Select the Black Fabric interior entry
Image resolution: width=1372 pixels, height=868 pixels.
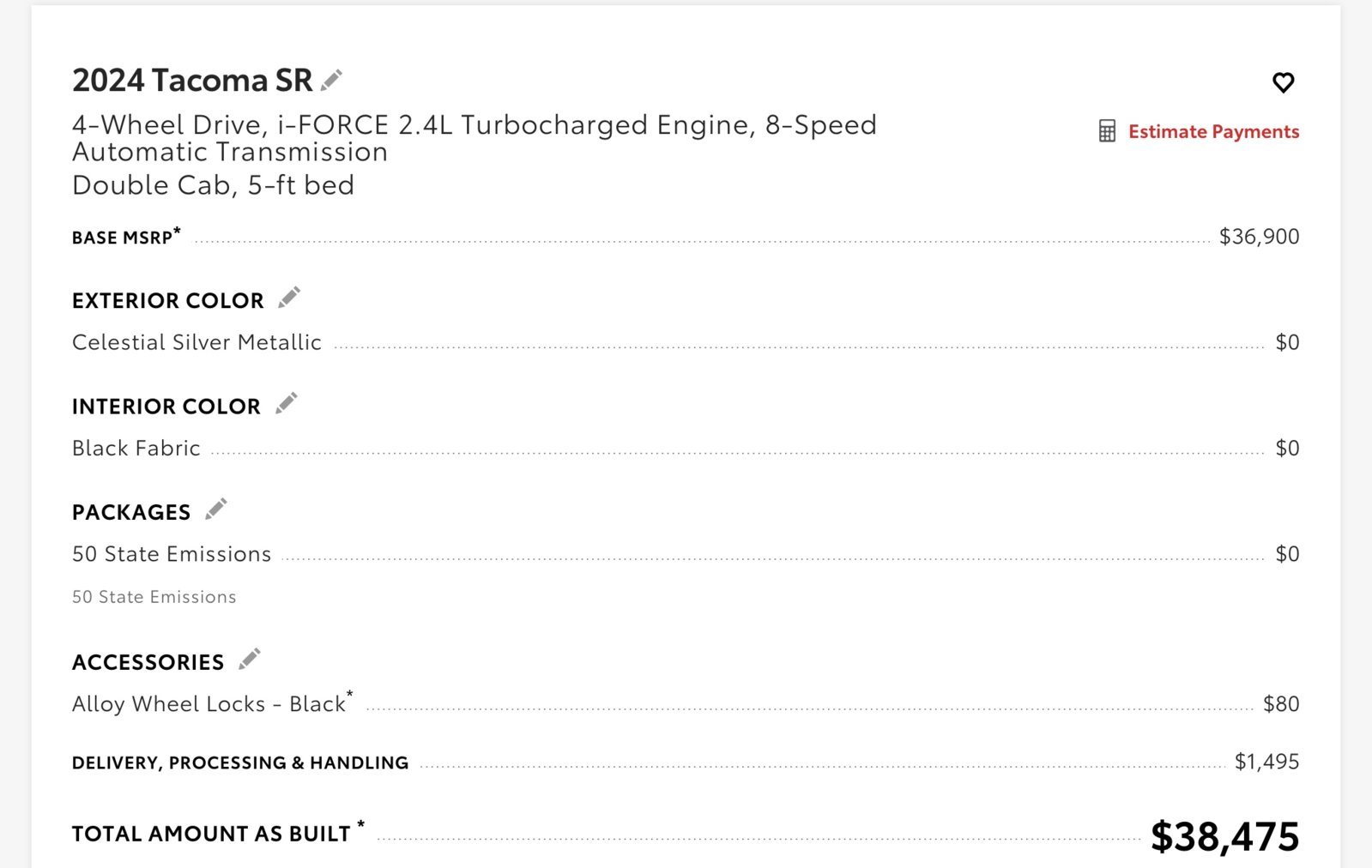[136, 448]
